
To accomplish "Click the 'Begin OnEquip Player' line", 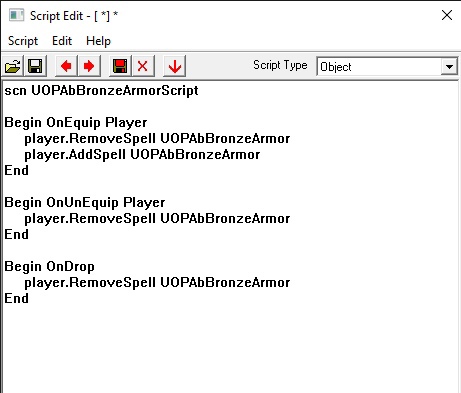I will [x=76, y=123].
